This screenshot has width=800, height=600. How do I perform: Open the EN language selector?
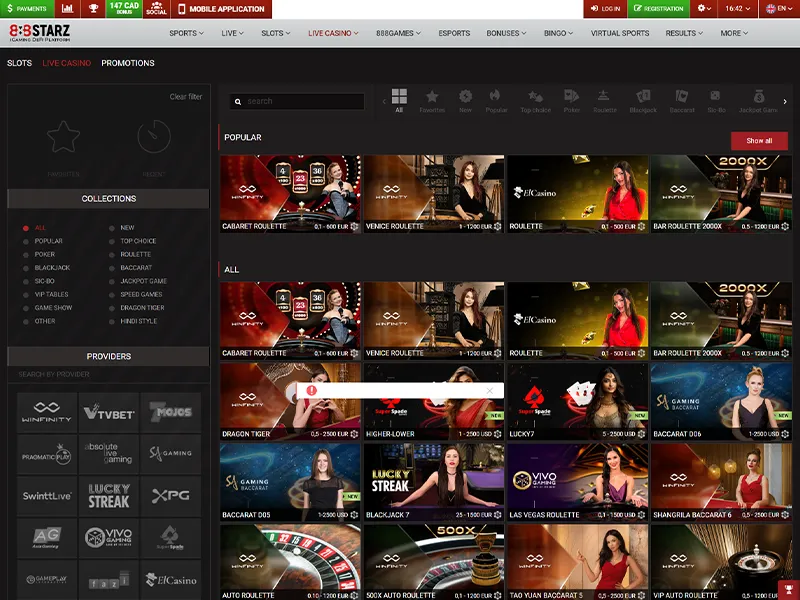(x=778, y=9)
